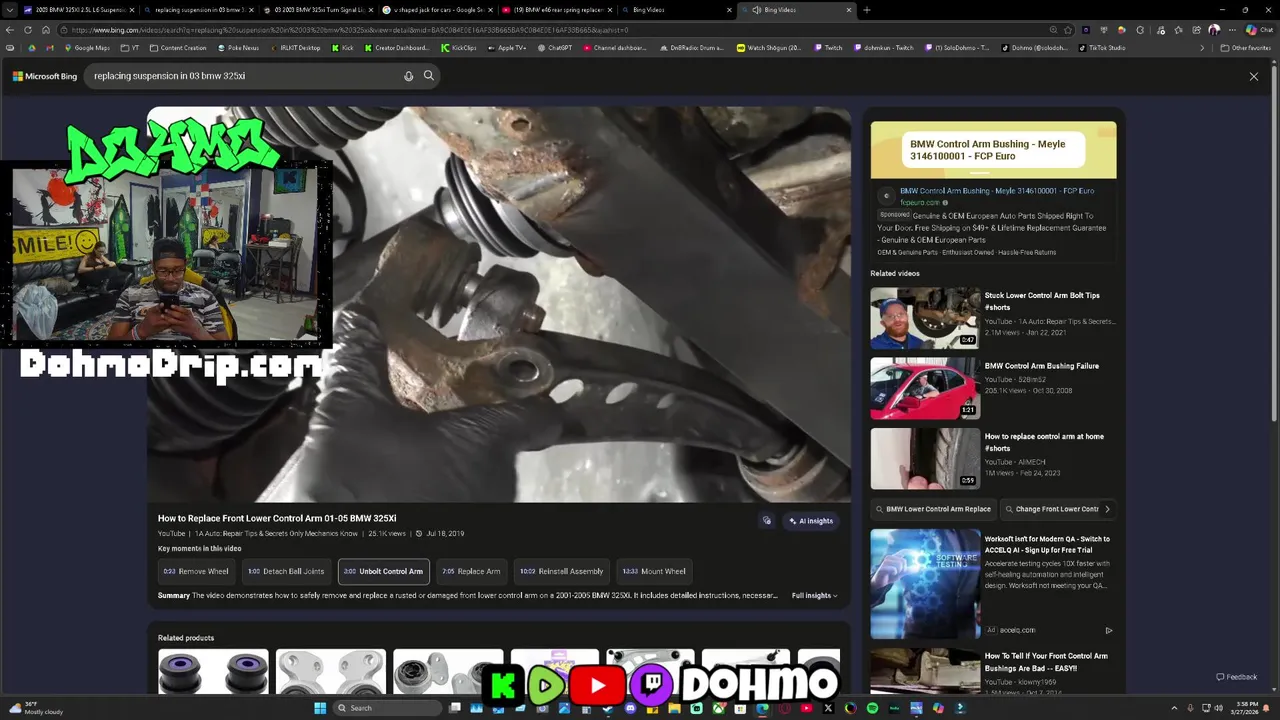The image size is (1280, 720).
Task: Open Front Control Arm Bushings Are Bad video
Action: pos(1046,662)
